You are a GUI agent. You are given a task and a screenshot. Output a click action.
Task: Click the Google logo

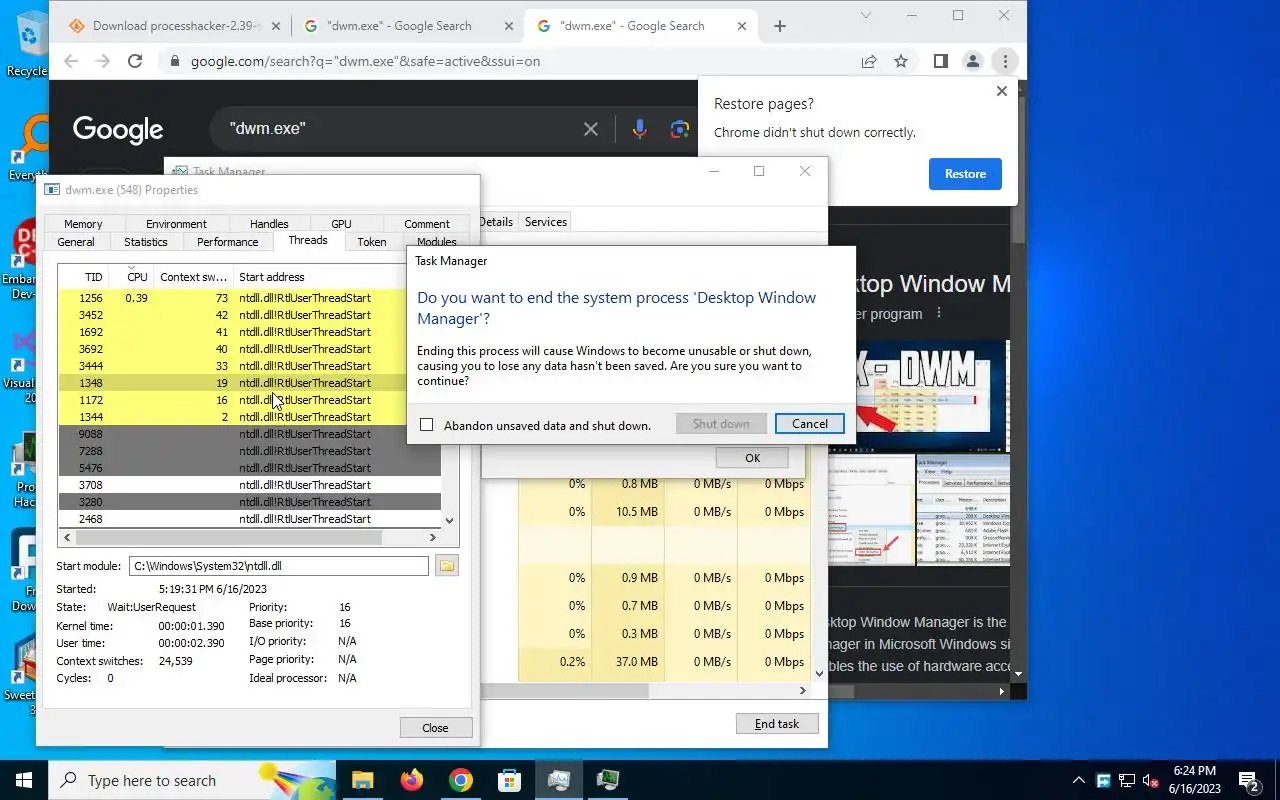(118, 129)
